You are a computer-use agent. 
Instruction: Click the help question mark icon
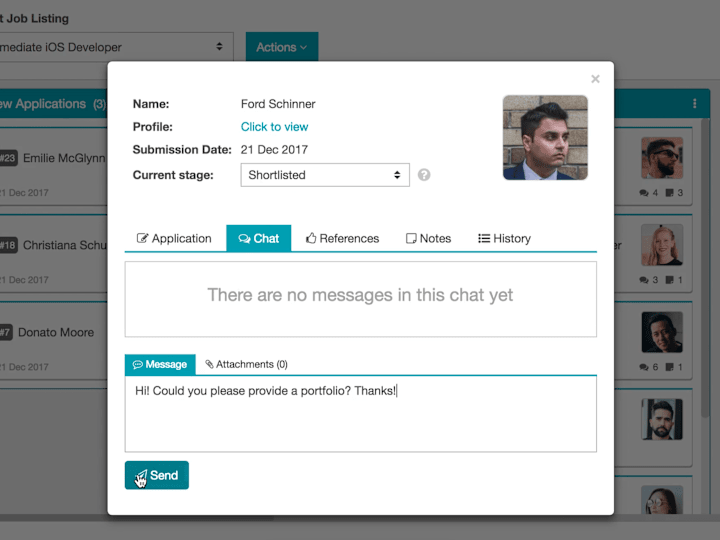424,175
